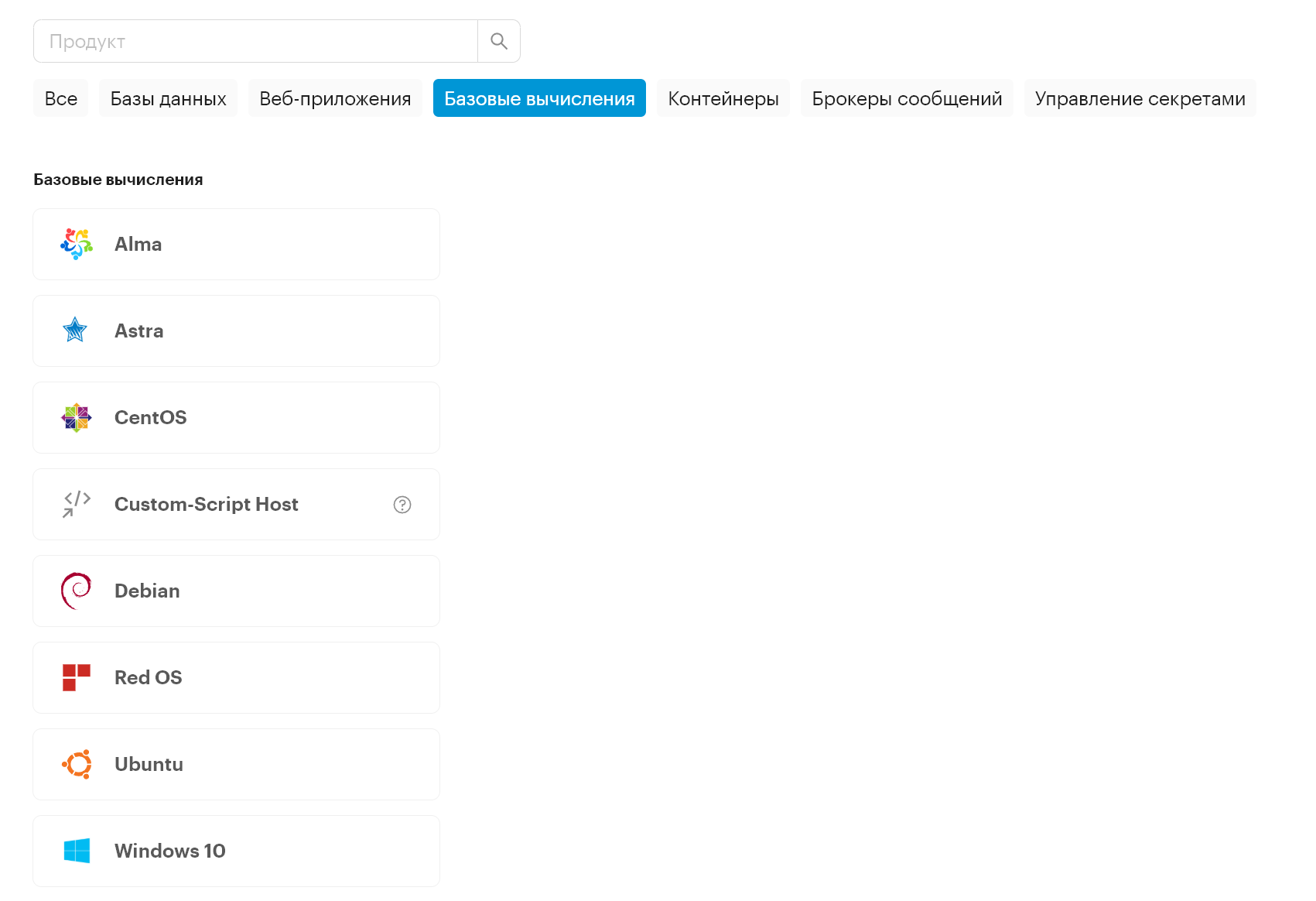Click the Custom-Script Host code icon
The height and width of the screenshot is (901, 1316).
pyautogui.click(x=77, y=504)
